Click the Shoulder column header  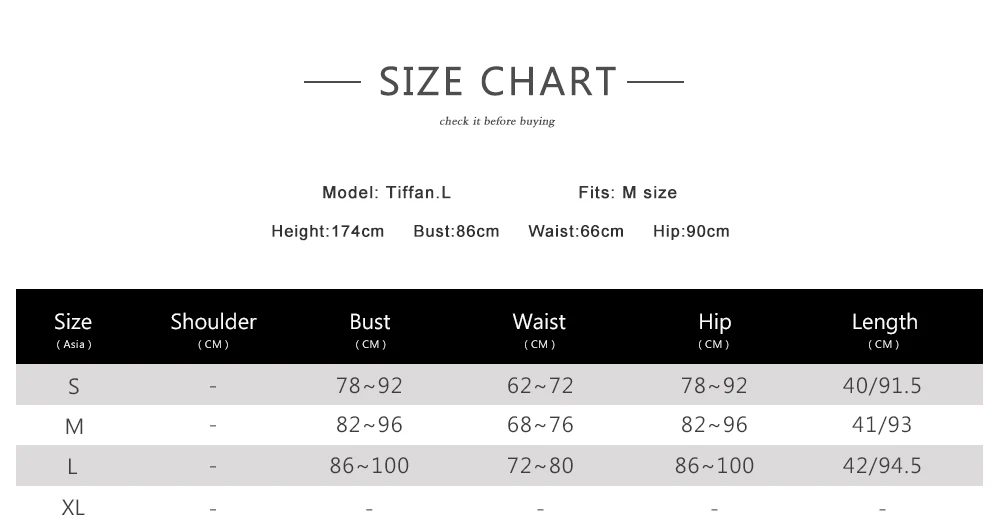tap(213, 328)
